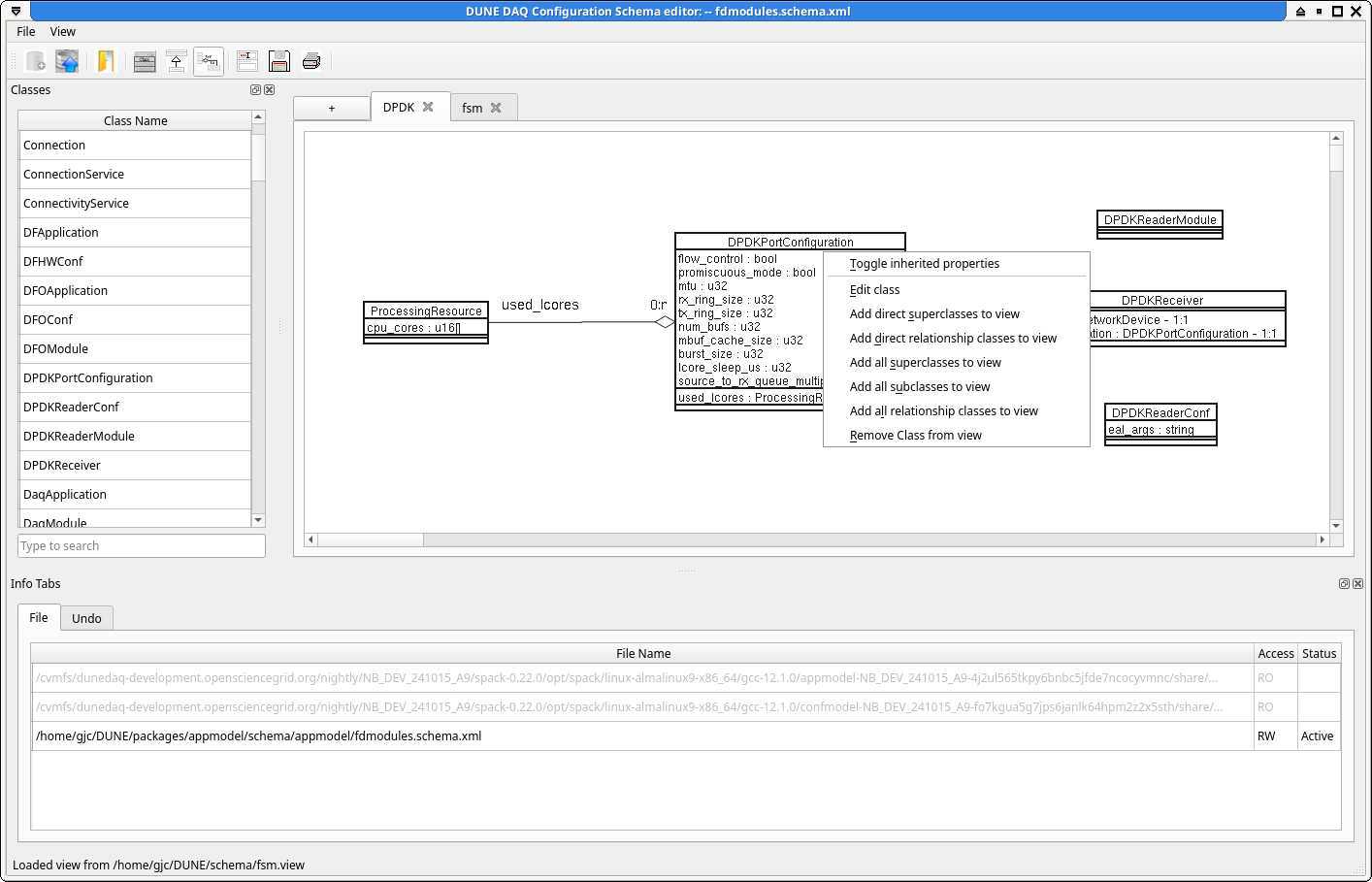This screenshot has height=882, width=1372.
Task: Click the printer toolbar icon
Action: [x=311, y=62]
